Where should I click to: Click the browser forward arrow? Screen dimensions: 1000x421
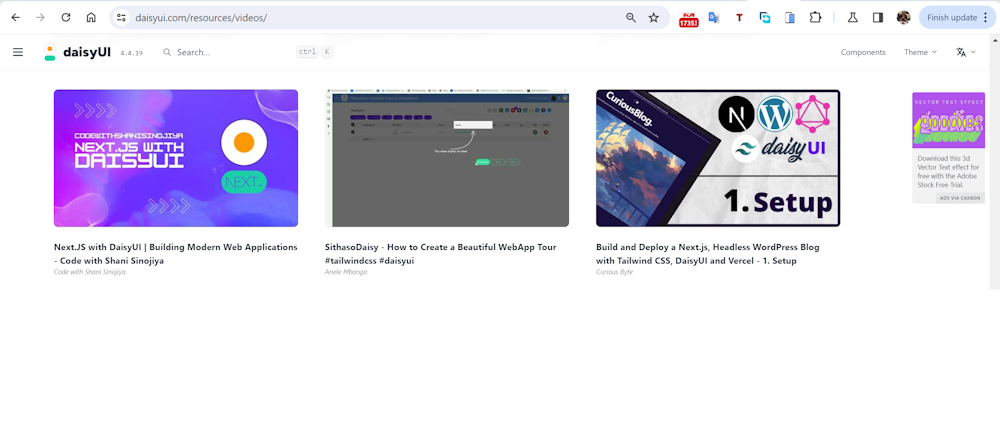(40, 18)
